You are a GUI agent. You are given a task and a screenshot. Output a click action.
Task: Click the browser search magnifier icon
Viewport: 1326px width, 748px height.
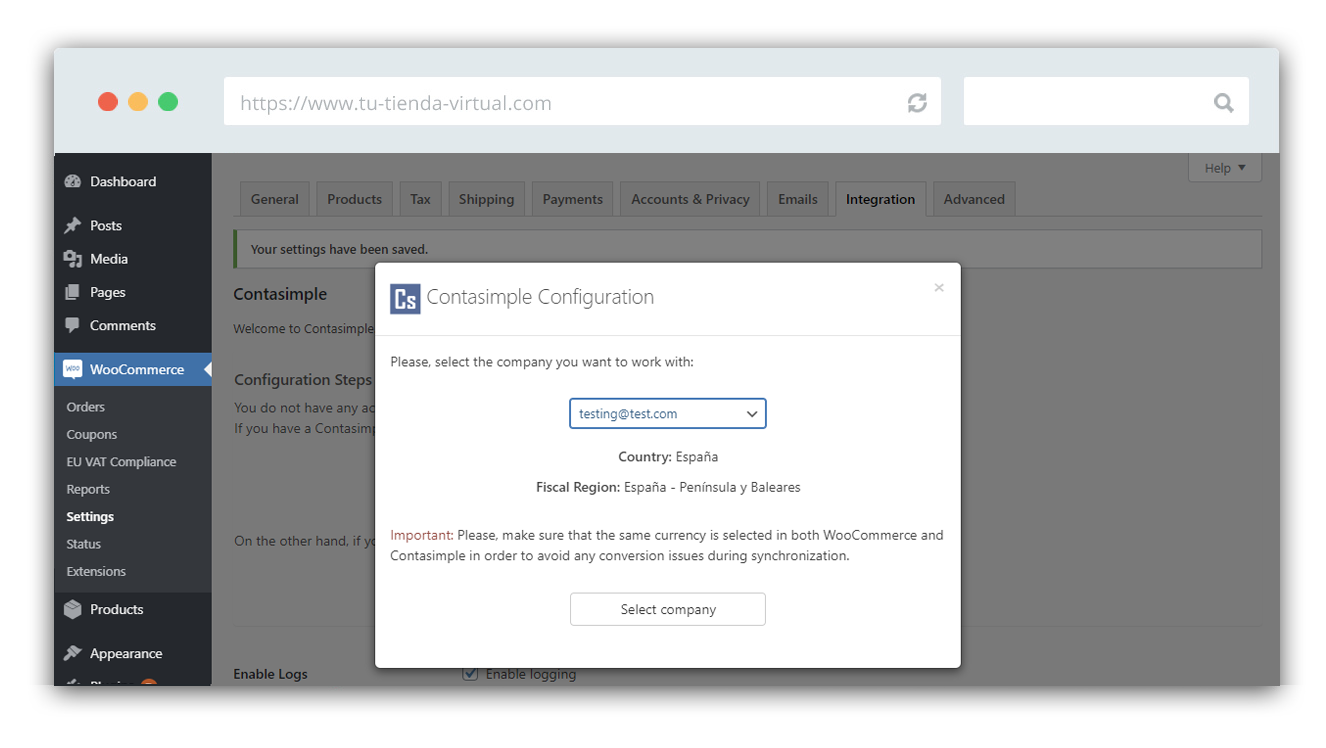coord(1223,102)
